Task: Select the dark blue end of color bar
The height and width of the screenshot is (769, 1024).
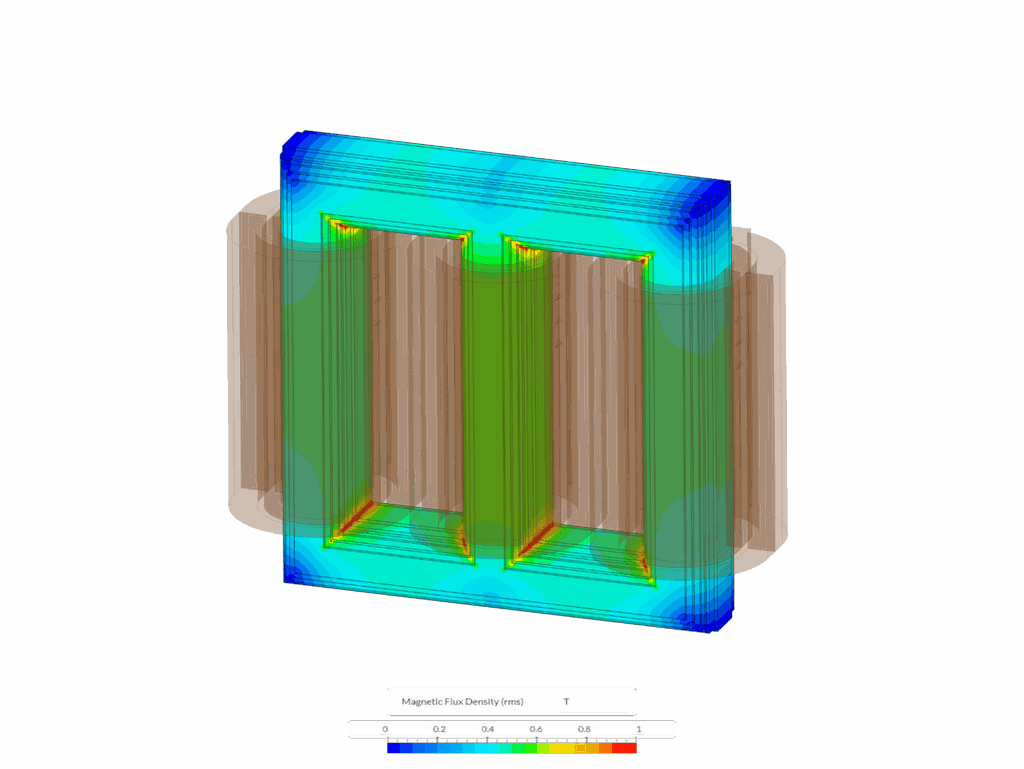Action: click(393, 748)
